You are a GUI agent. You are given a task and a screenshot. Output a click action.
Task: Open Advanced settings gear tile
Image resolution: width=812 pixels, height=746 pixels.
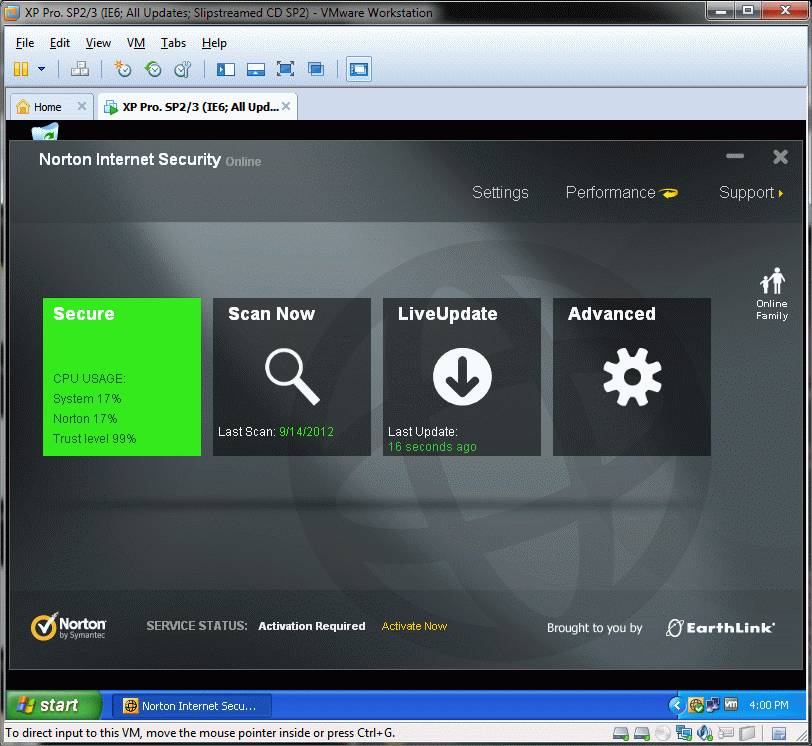[x=631, y=376]
